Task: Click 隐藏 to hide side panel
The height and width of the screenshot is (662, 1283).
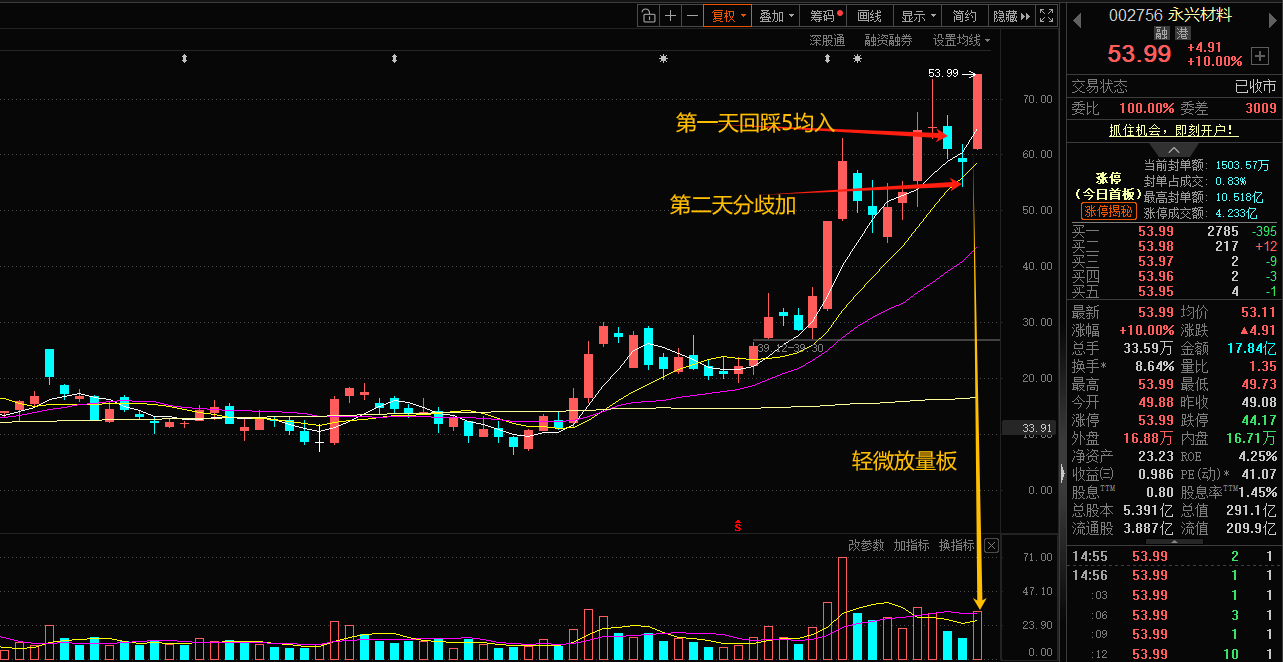Action: (1010, 15)
